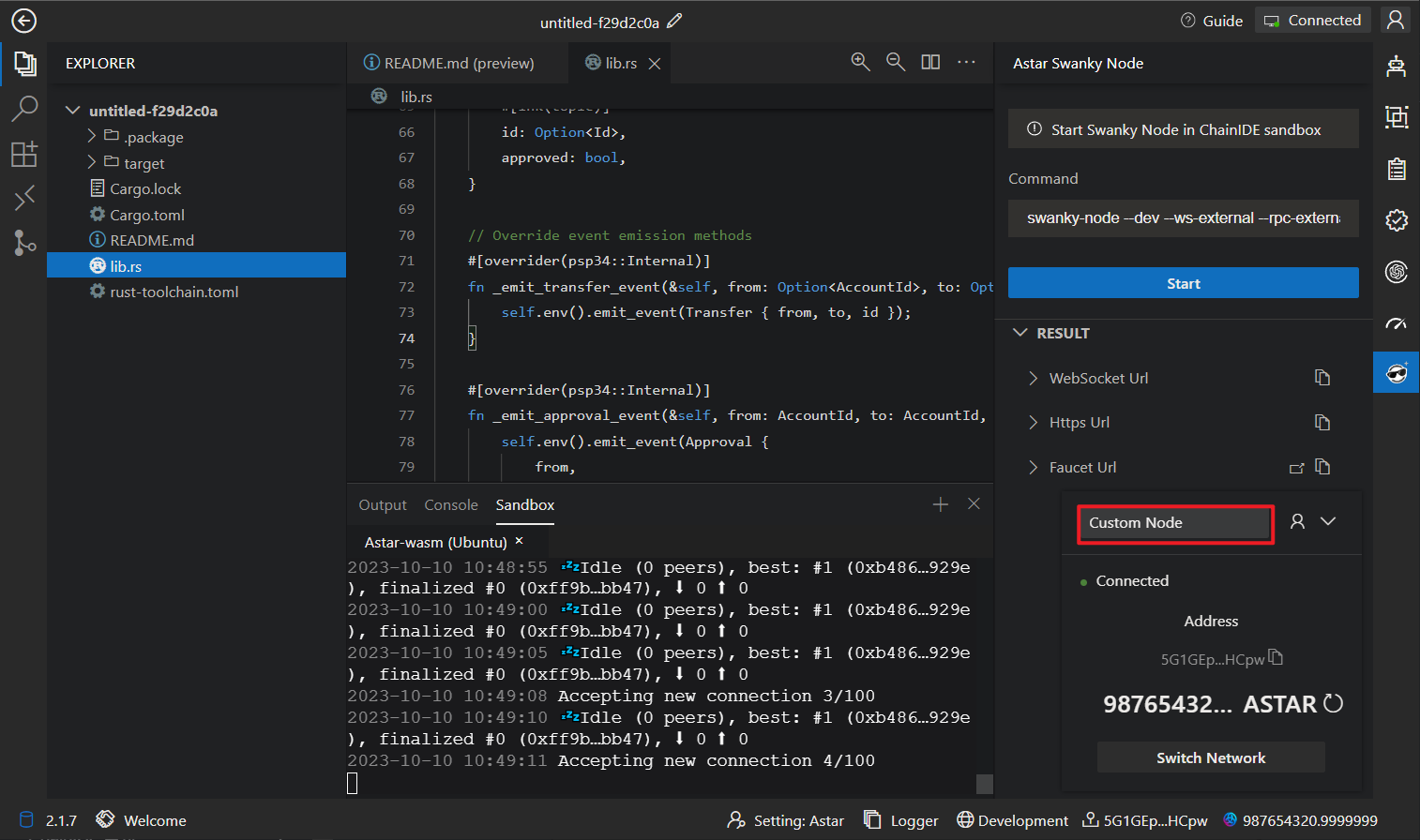1420x840 pixels.
Task: Click the split editor layout icon
Action: (930, 62)
